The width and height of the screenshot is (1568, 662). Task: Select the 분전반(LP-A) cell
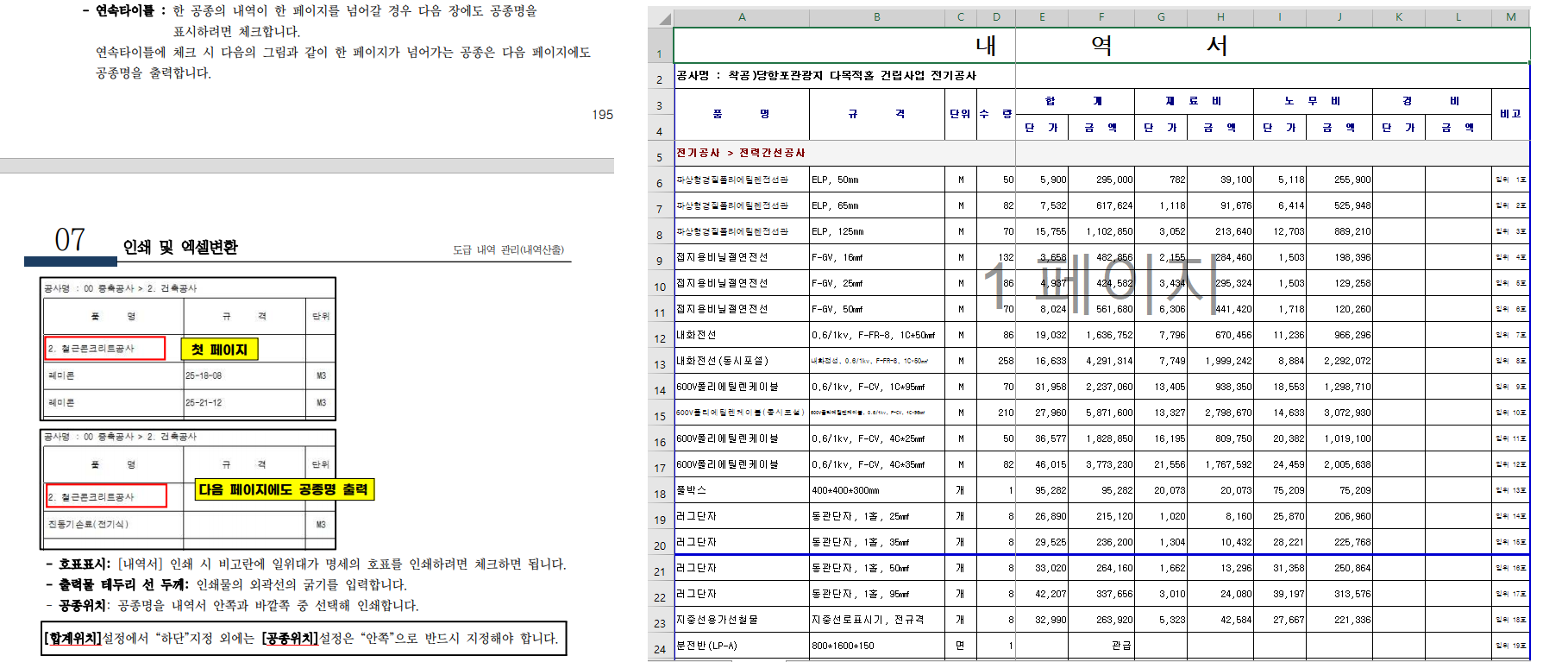click(x=741, y=646)
